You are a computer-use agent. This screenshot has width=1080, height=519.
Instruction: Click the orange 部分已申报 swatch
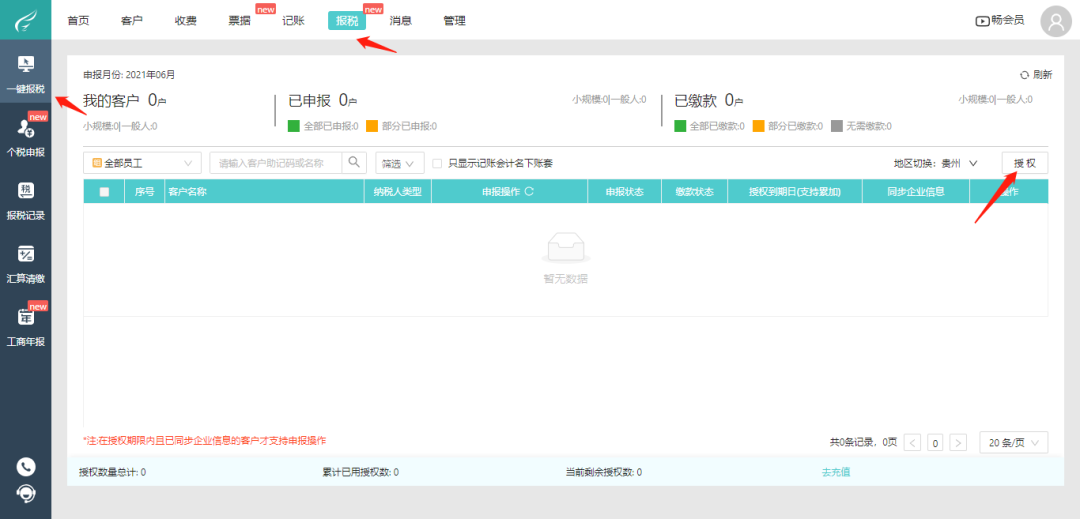point(372,126)
